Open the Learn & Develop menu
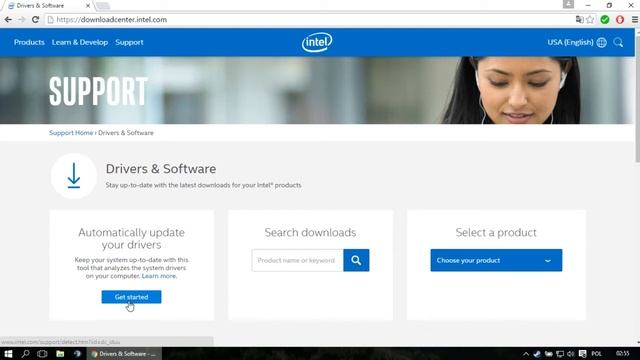This screenshot has width=640, height=360. (80, 42)
